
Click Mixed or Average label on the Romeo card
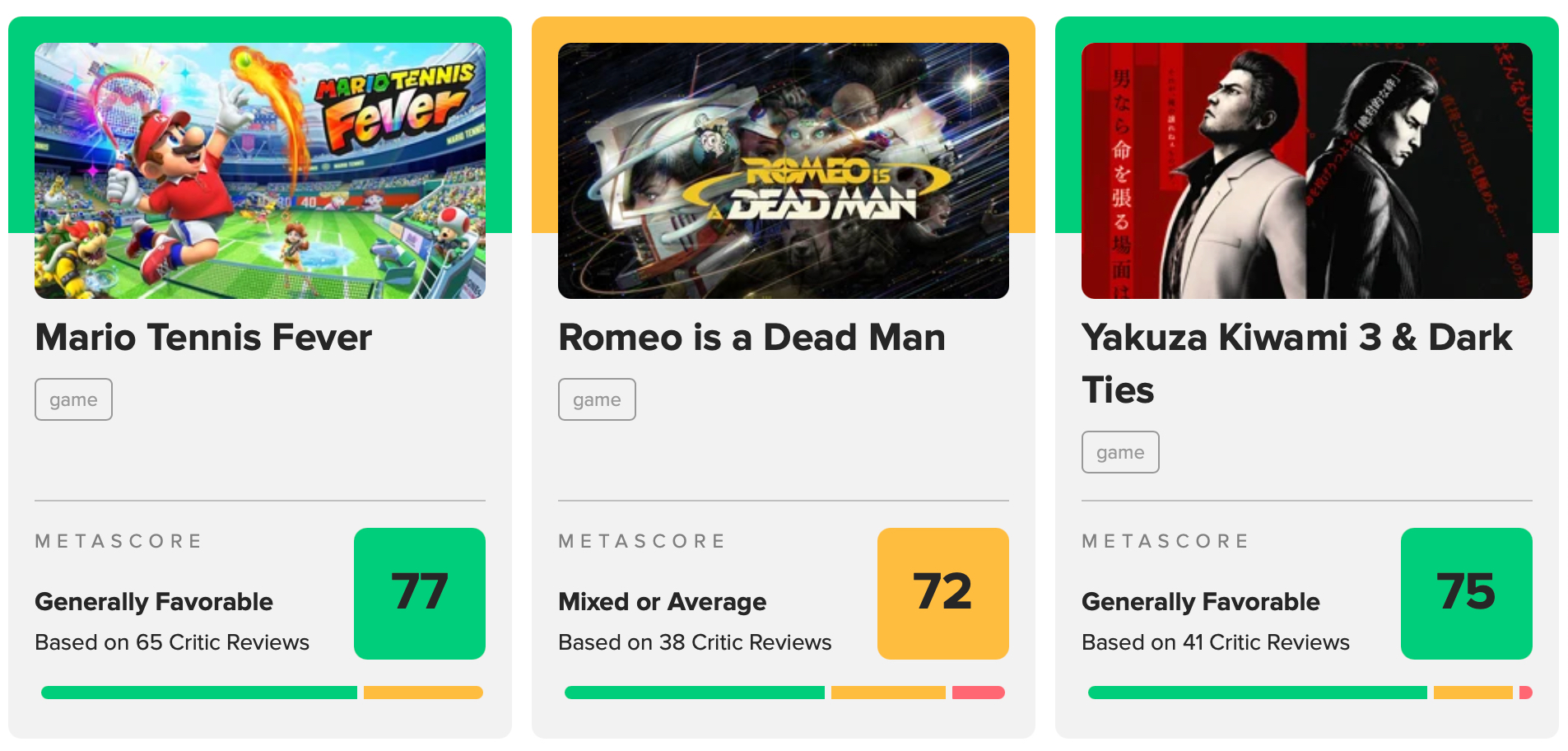(x=662, y=602)
